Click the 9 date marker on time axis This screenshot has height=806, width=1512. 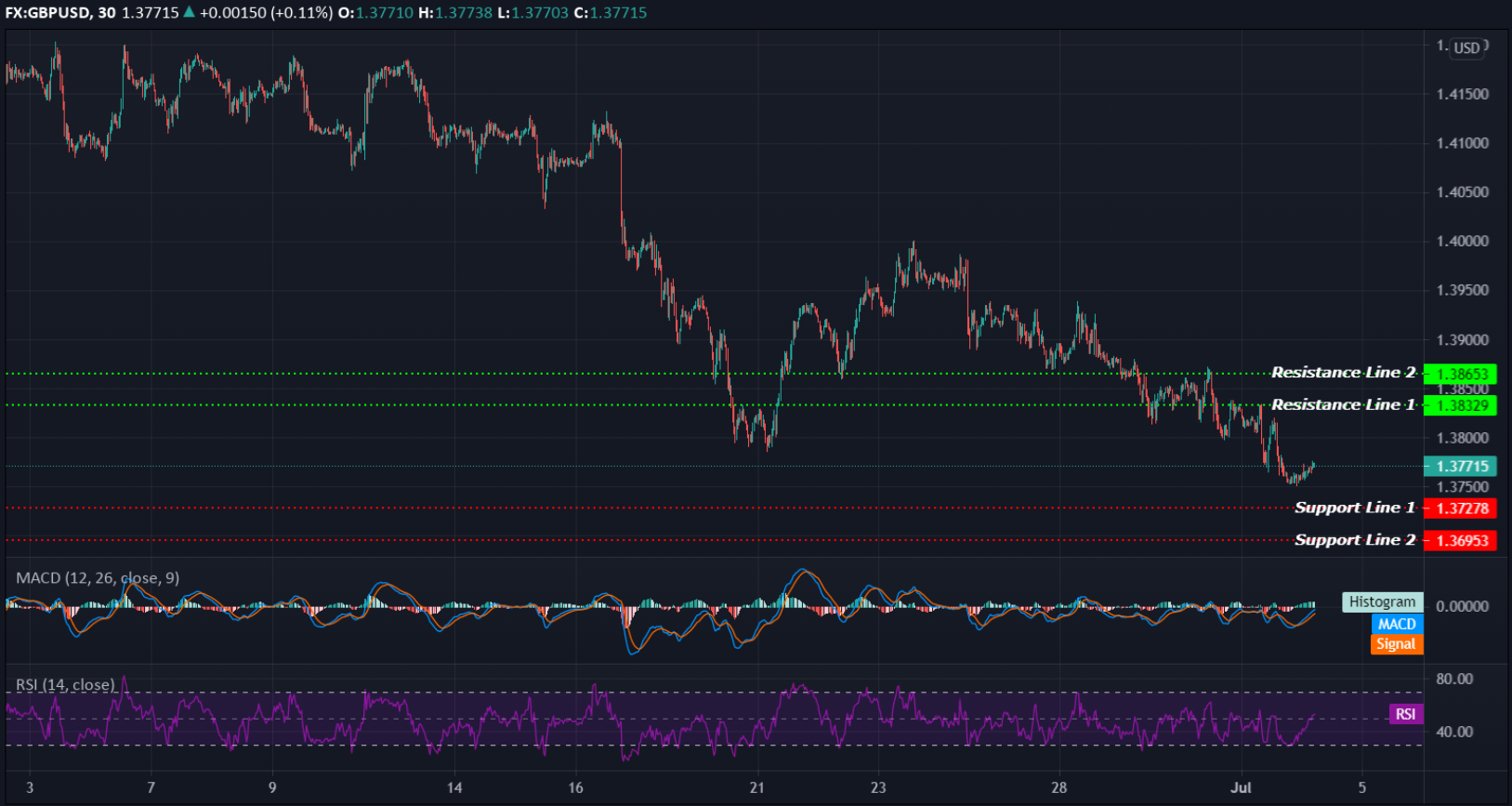(x=272, y=788)
